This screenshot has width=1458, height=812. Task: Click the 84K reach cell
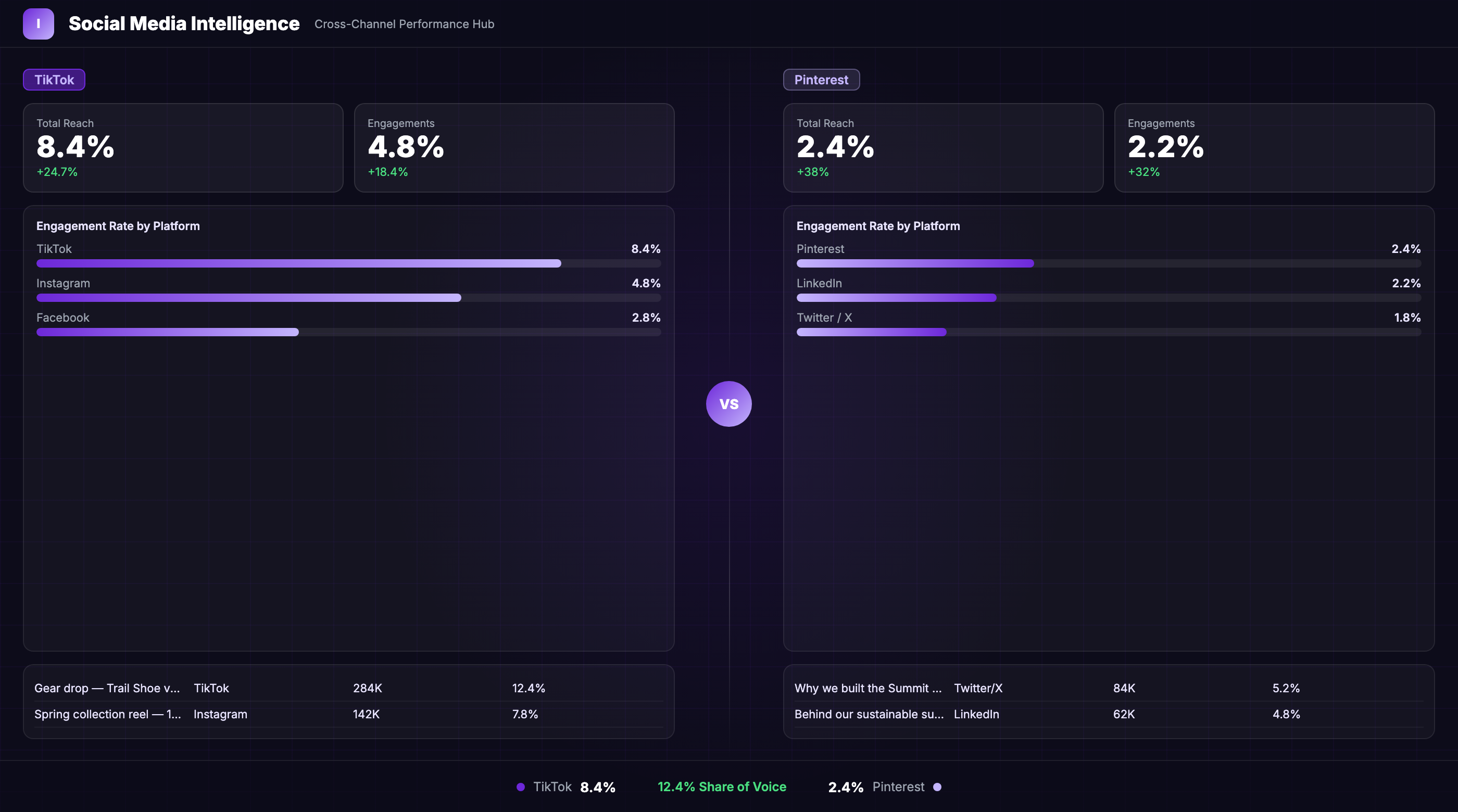point(1124,689)
